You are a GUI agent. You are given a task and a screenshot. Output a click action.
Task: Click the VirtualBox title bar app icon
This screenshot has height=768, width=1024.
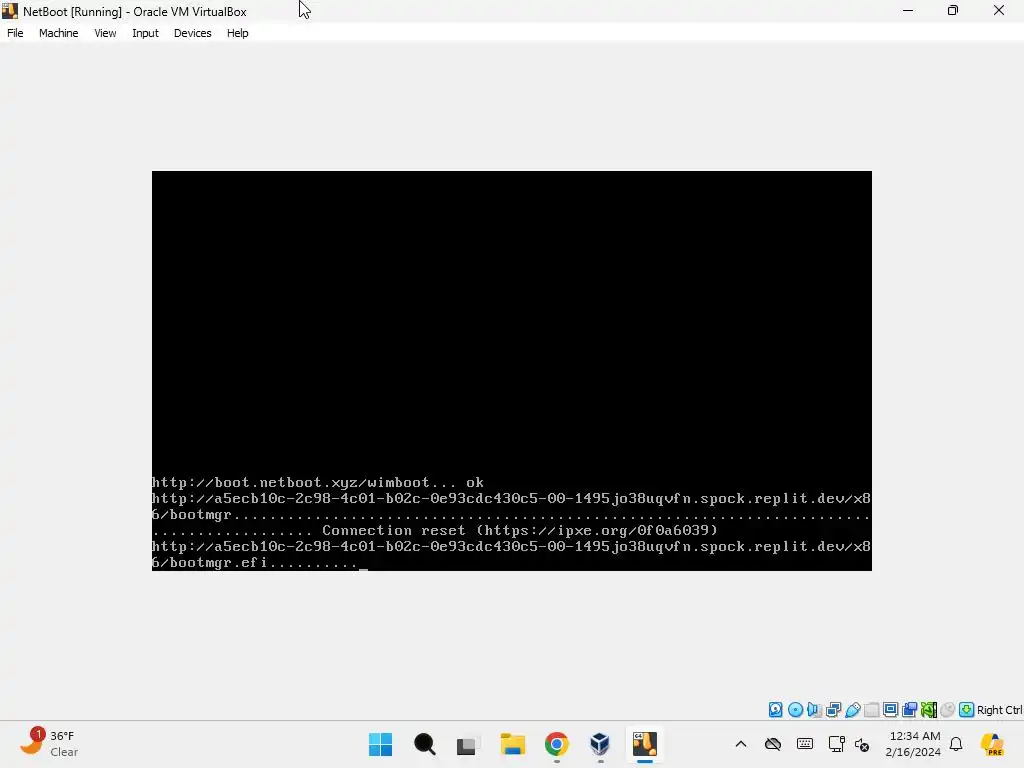pyautogui.click(x=10, y=11)
